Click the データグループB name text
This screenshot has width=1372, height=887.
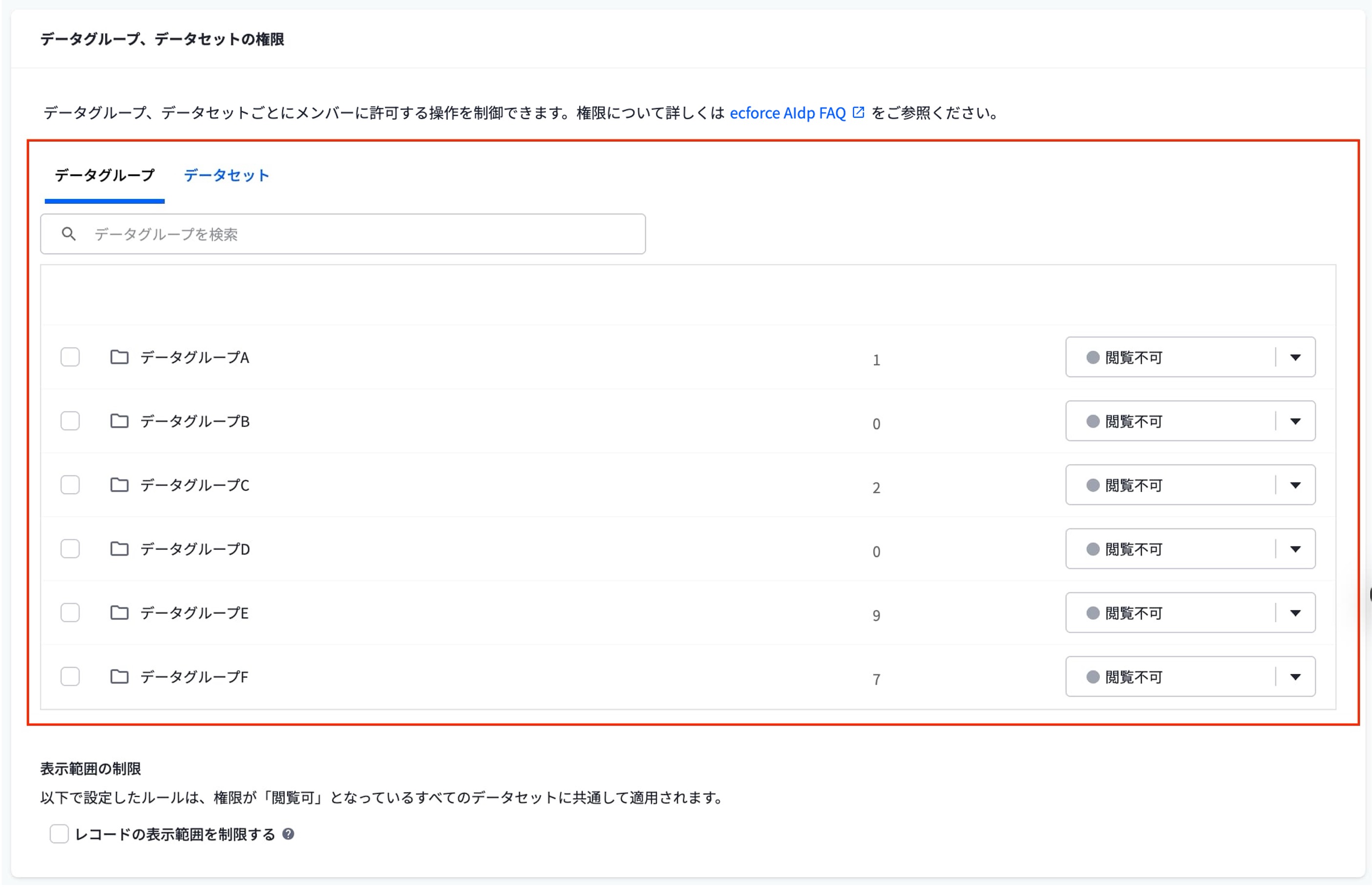(x=194, y=422)
